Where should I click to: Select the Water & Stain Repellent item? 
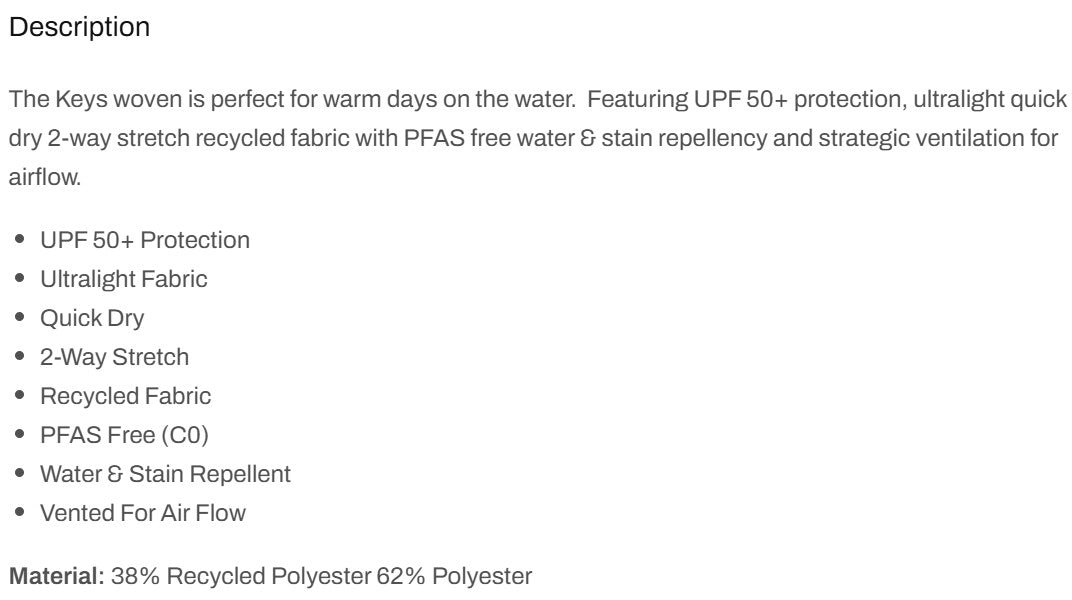[165, 474]
